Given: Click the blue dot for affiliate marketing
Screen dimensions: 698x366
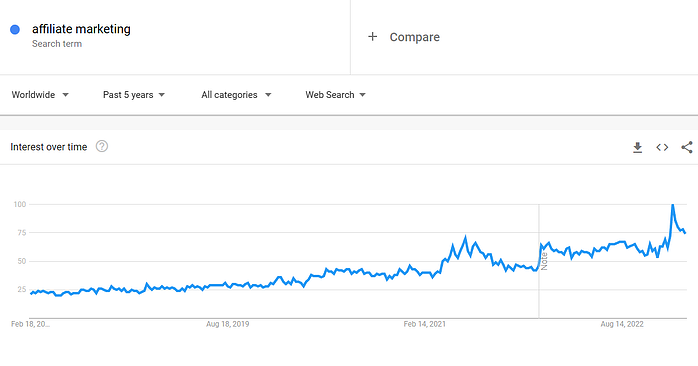Looking at the screenshot, I should 15,29.
